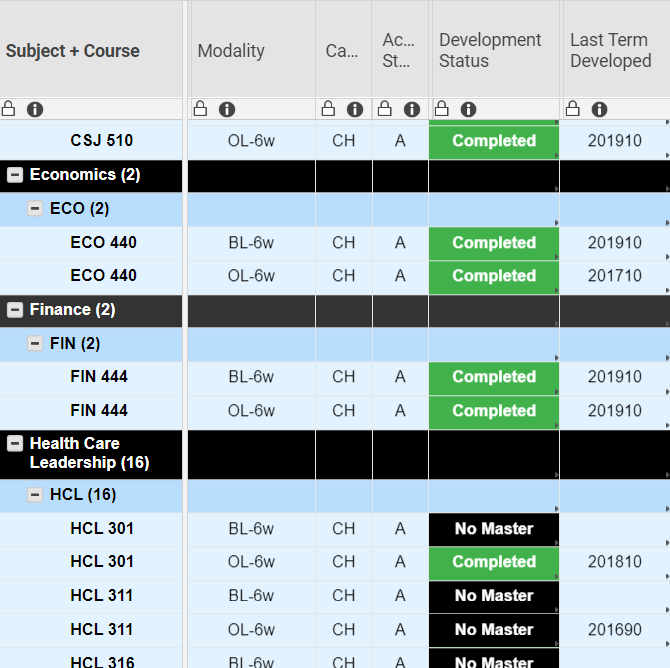Click No Master status for HCL 301 BL-6w
The height and width of the screenshot is (668, 670).
tap(494, 529)
